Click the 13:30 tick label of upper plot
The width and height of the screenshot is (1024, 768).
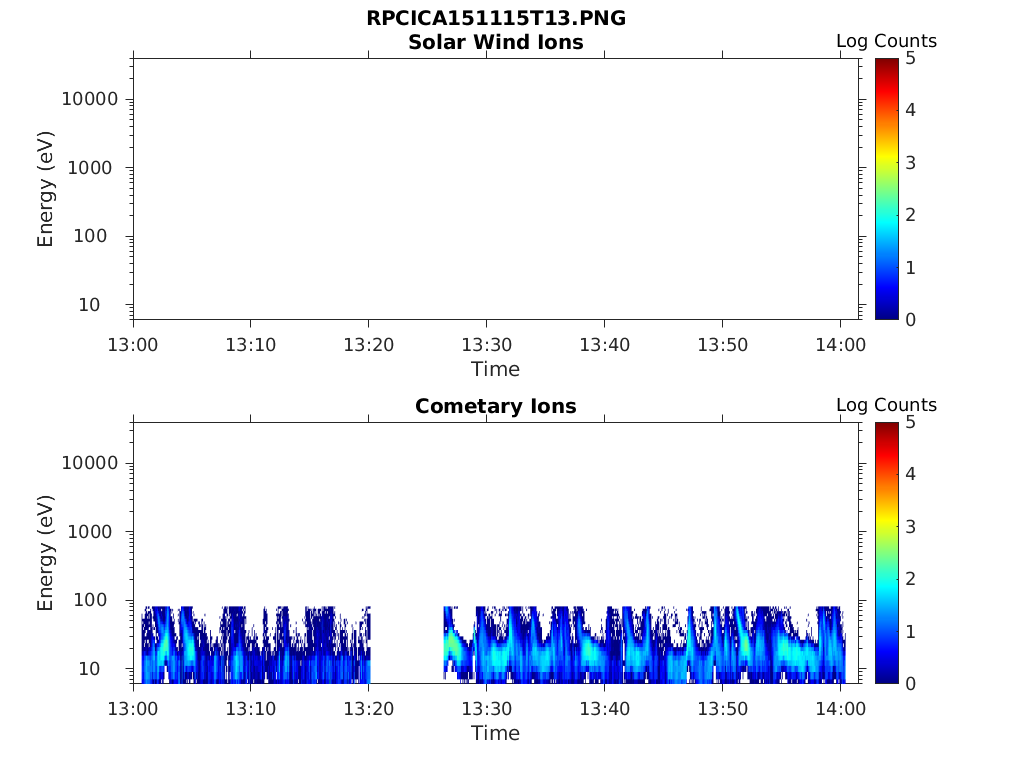pyautogui.click(x=487, y=345)
